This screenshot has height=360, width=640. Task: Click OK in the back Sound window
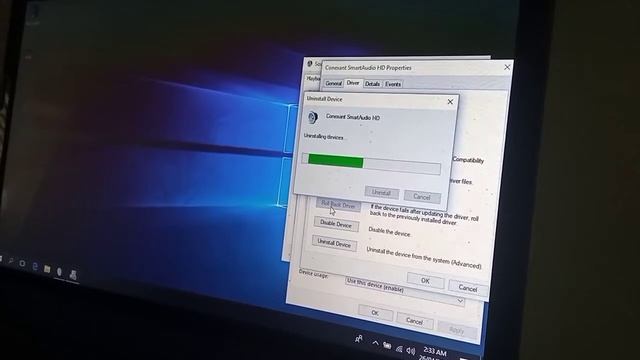pos(375,313)
